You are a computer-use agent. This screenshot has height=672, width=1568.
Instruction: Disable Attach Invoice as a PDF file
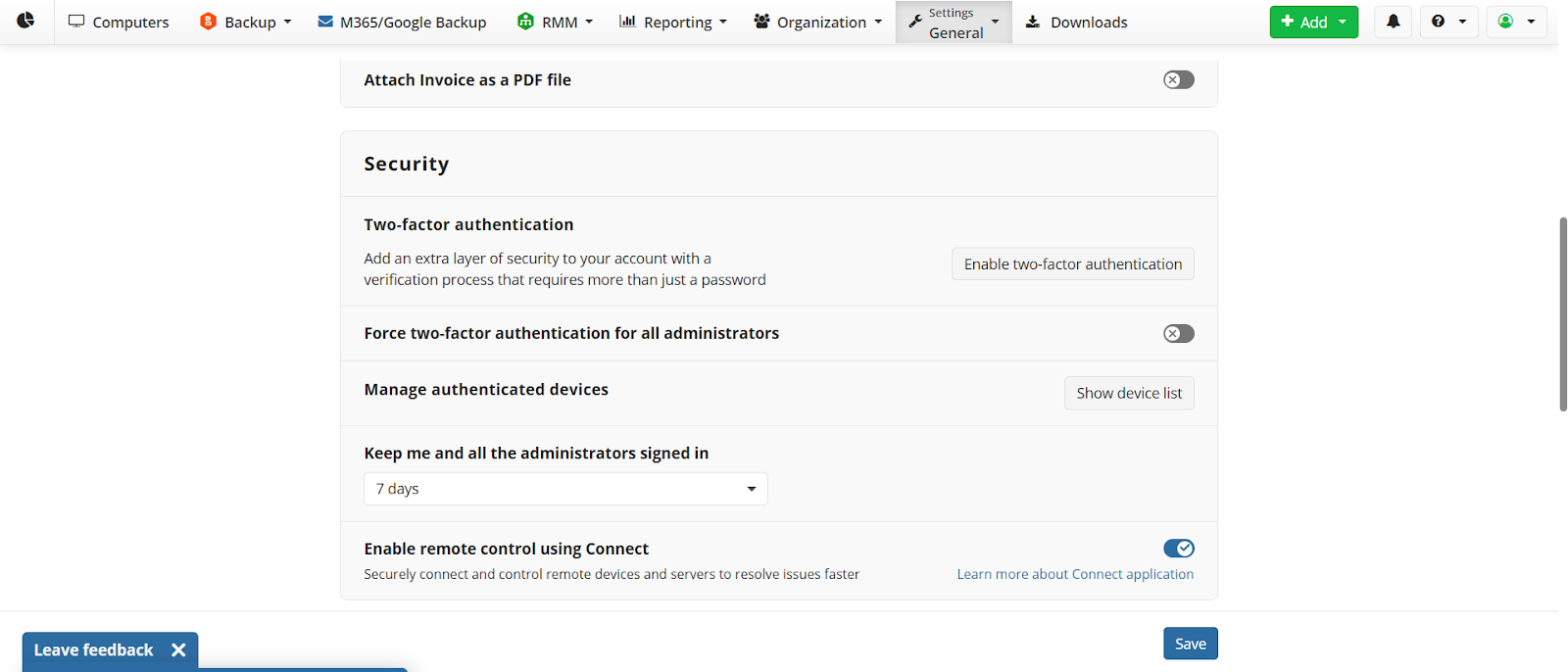click(1177, 79)
